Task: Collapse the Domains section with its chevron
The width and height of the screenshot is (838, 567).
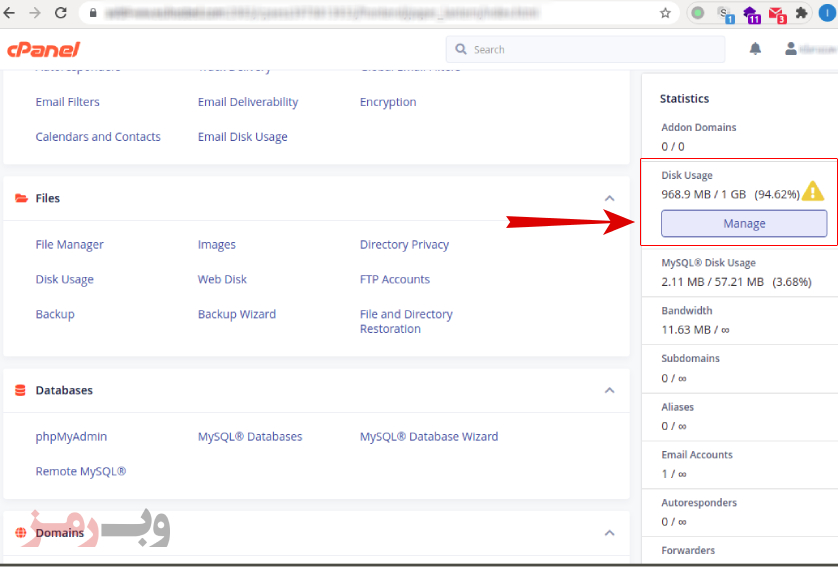Action: tap(609, 533)
